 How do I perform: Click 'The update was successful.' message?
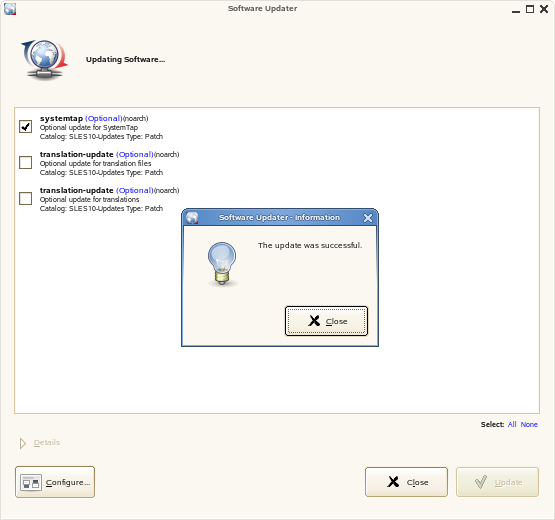point(310,245)
